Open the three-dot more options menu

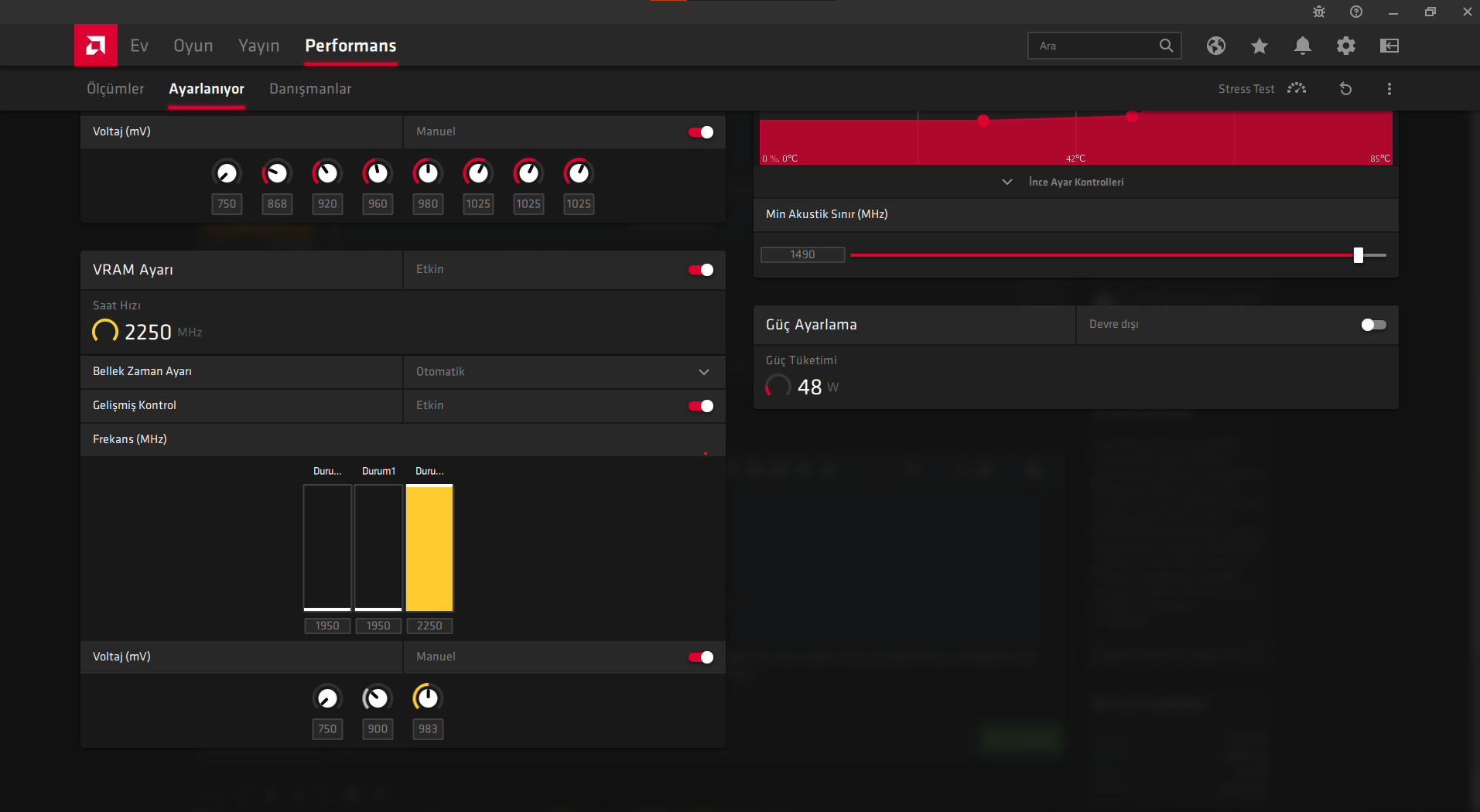(1389, 89)
